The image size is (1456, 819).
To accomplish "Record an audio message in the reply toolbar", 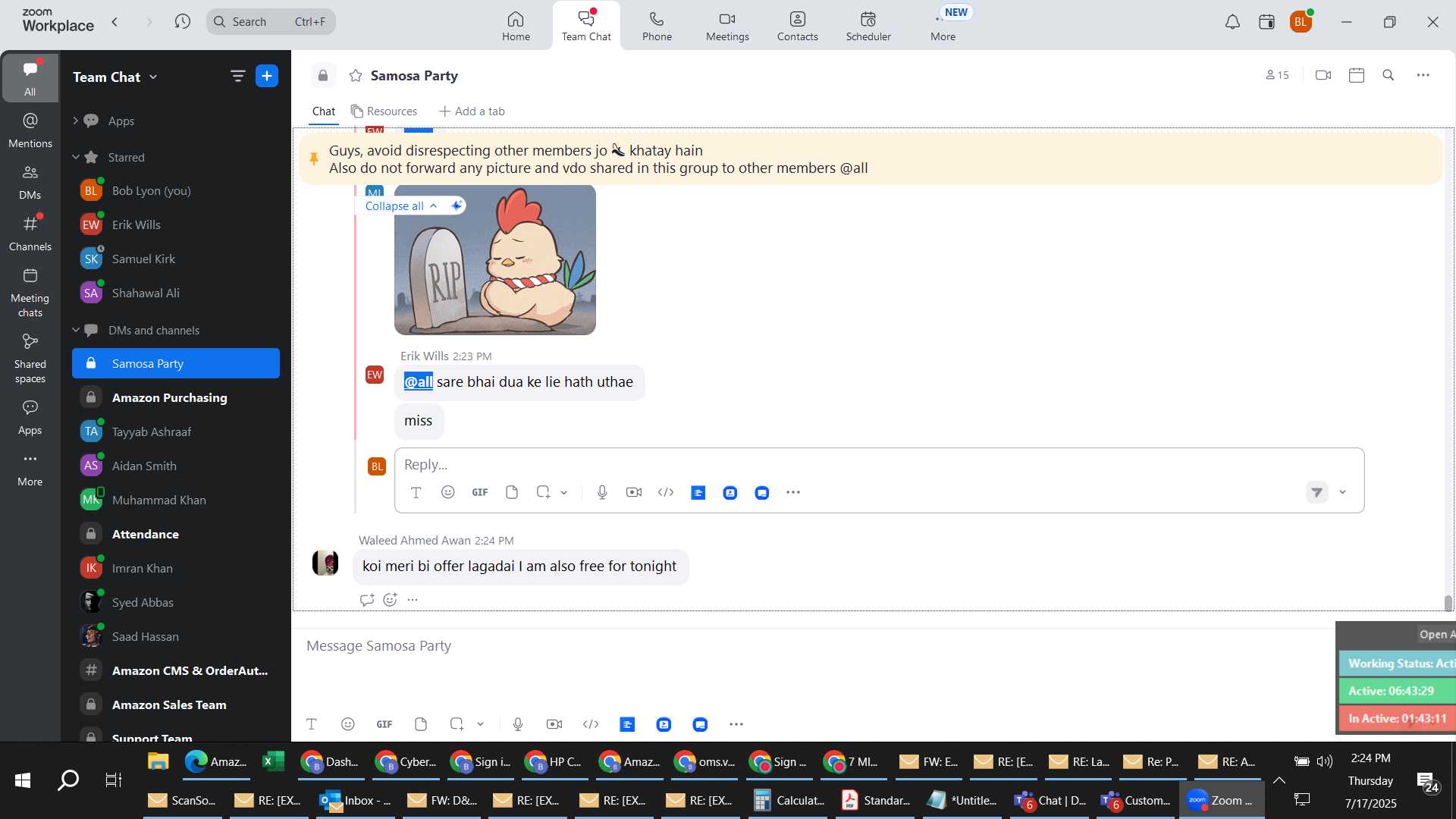I will (602, 492).
